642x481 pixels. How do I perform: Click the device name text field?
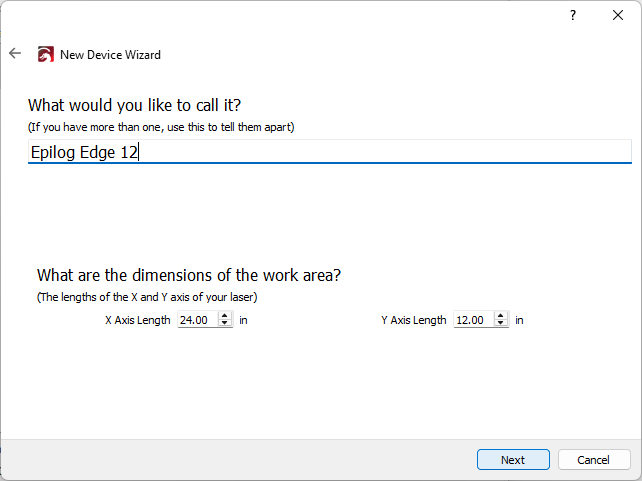[x=330, y=152]
